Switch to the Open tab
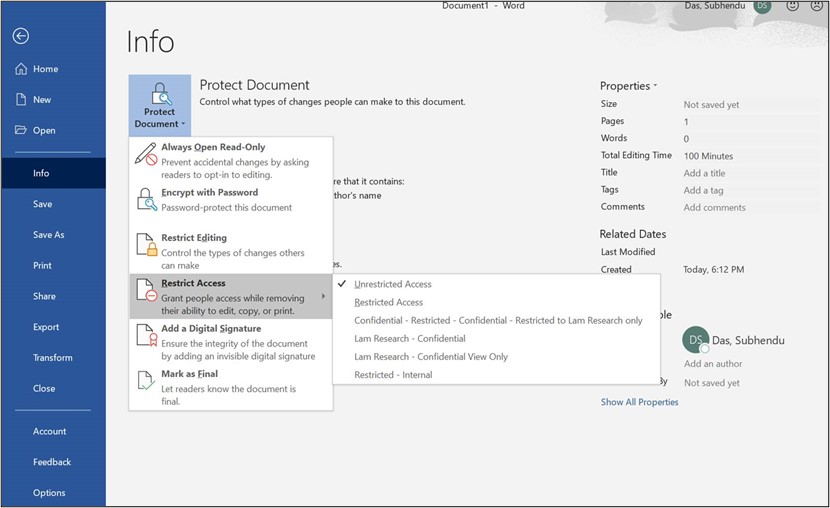The width and height of the screenshot is (830, 508). (53, 130)
